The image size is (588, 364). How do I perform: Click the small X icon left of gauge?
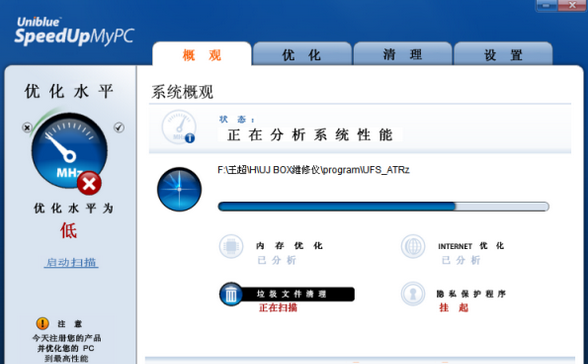(x=27, y=127)
